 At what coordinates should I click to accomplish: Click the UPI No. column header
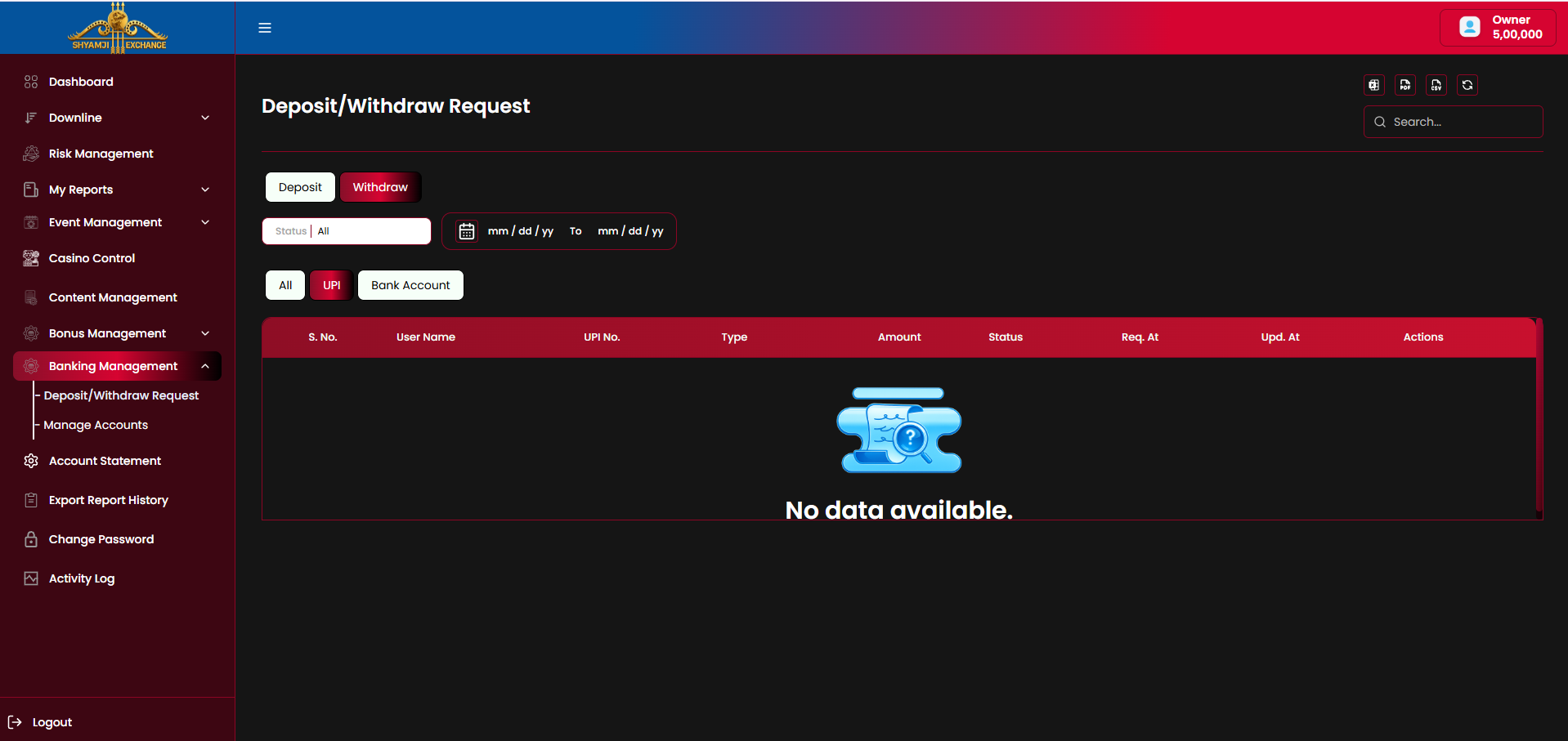pos(602,337)
